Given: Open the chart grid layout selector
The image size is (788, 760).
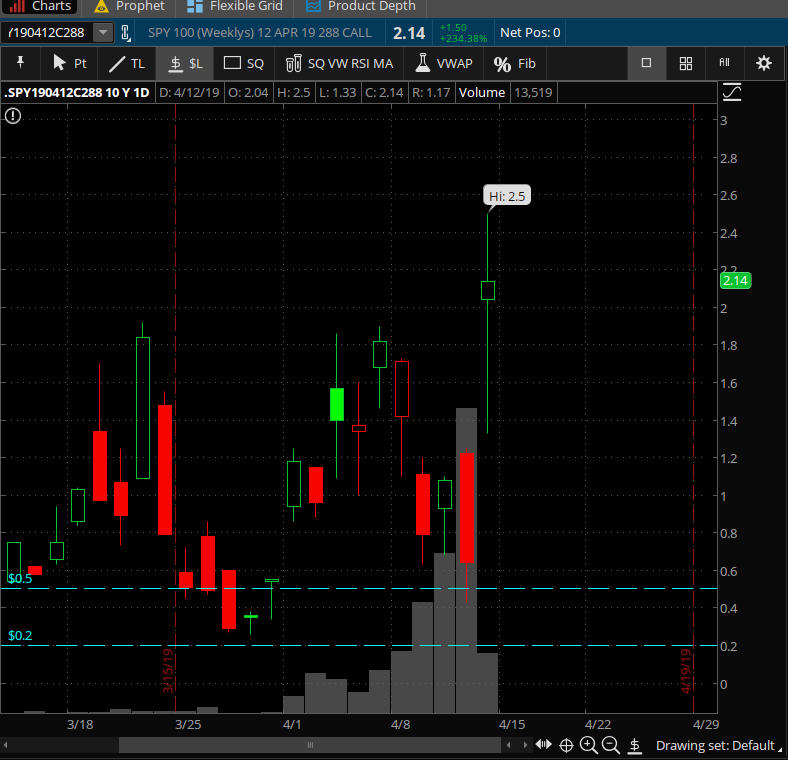Looking at the screenshot, I should [x=686, y=63].
